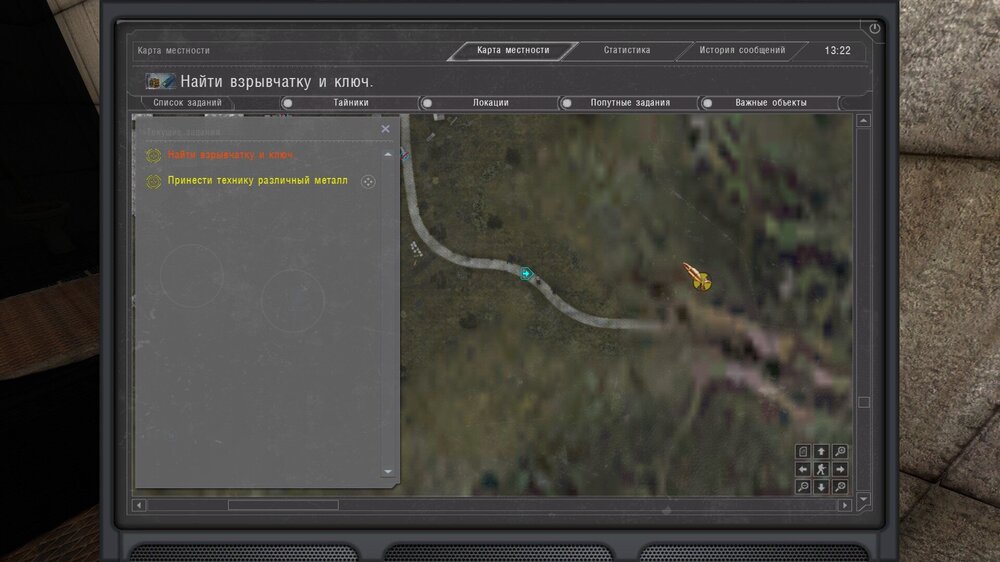Pan the map right with arrow button

pyautogui.click(x=841, y=470)
